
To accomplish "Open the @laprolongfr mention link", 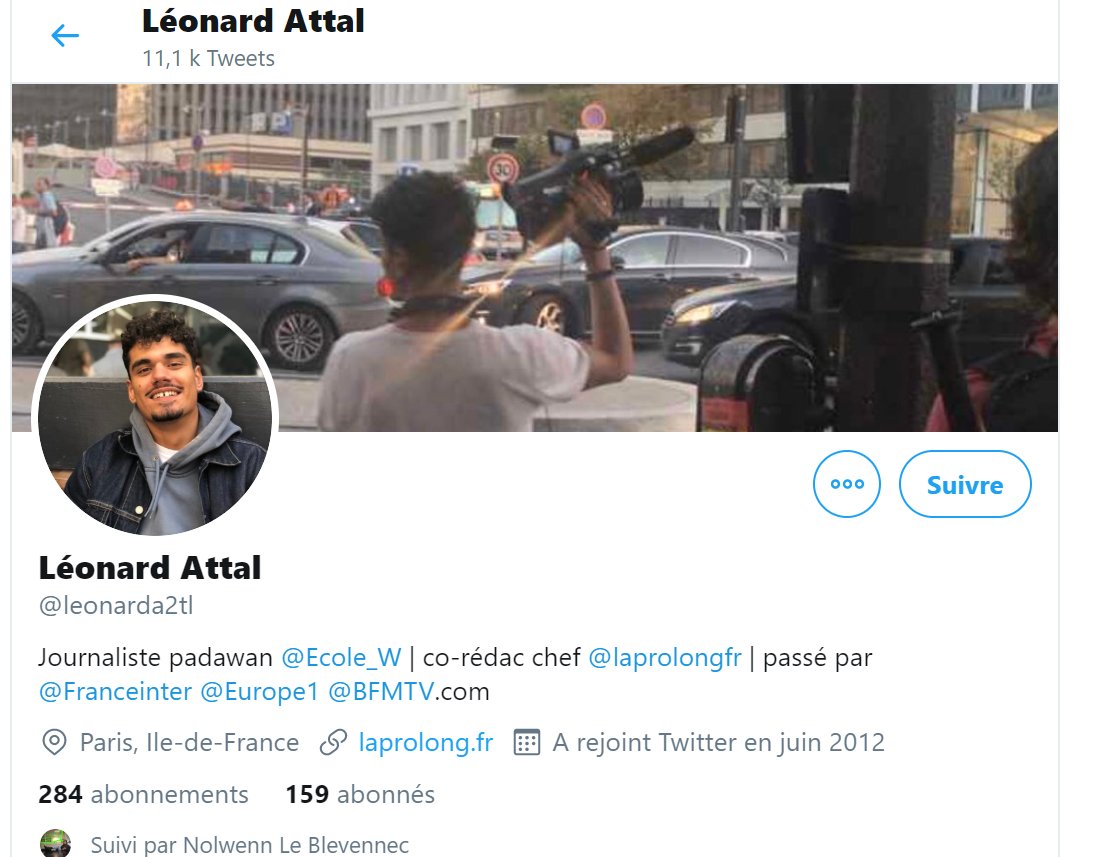I will tap(665, 657).
